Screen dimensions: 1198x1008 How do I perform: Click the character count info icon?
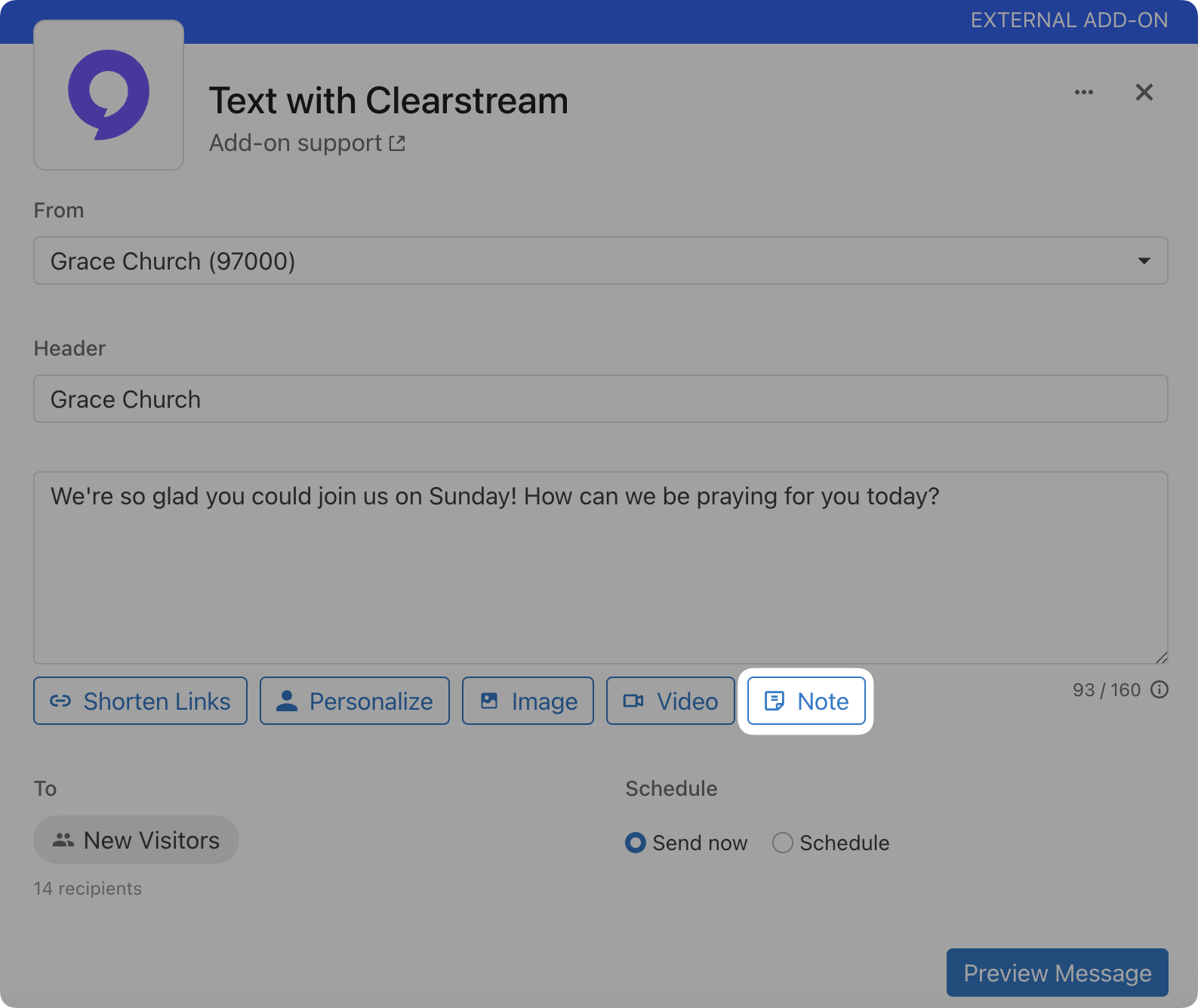tap(1160, 690)
